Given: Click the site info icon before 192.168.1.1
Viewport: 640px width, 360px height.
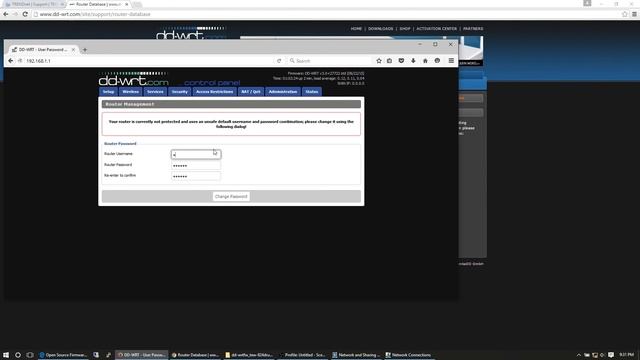Looking at the screenshot, I should pyautogui.click(x=20, y=61).
